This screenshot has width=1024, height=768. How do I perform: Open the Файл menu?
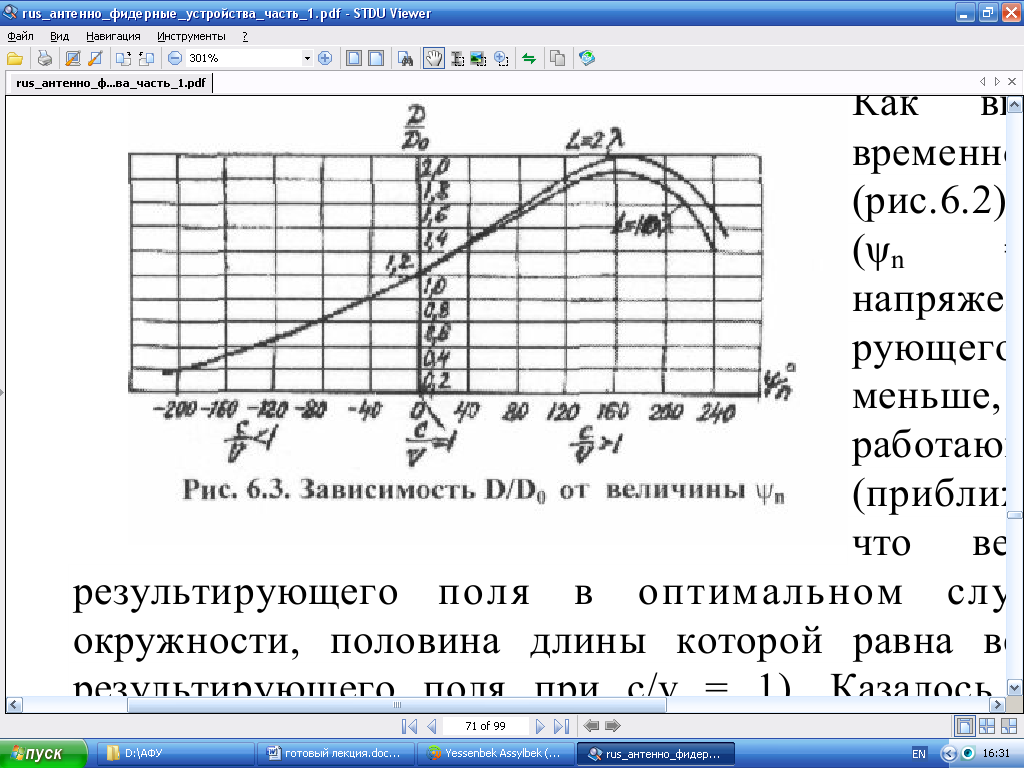(x=20, y=37)
